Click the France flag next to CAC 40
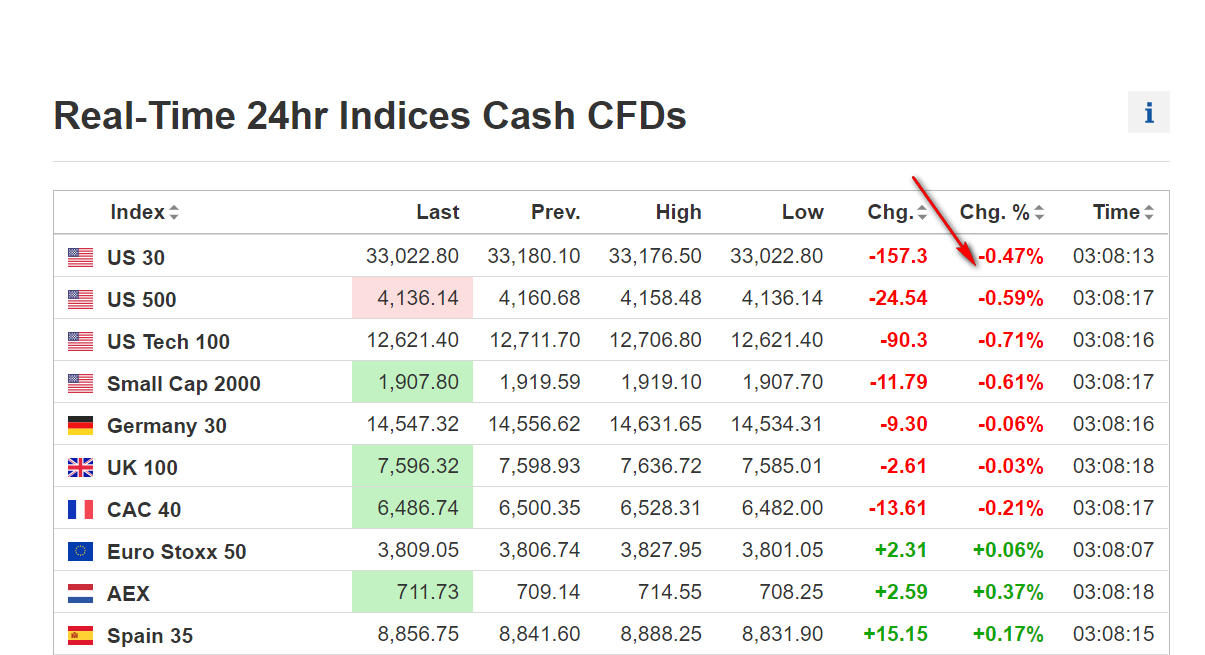This screenshot has height=655, width=1205. tap(81, 510)
